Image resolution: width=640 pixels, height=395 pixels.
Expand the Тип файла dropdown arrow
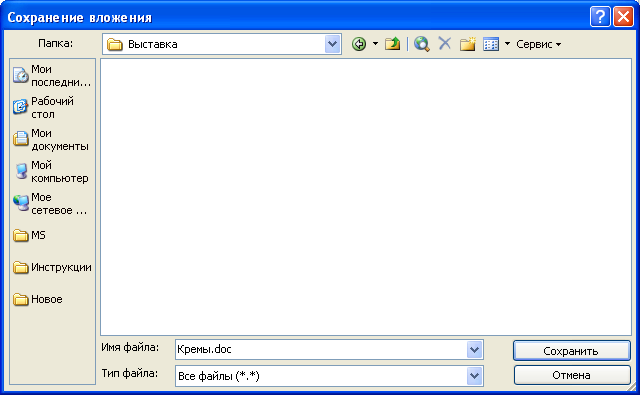[474, 376]
